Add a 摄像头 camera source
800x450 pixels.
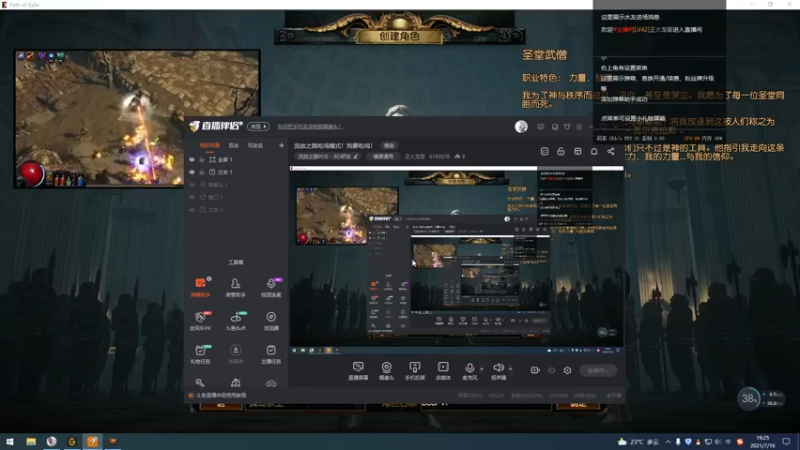coord(386,370)
